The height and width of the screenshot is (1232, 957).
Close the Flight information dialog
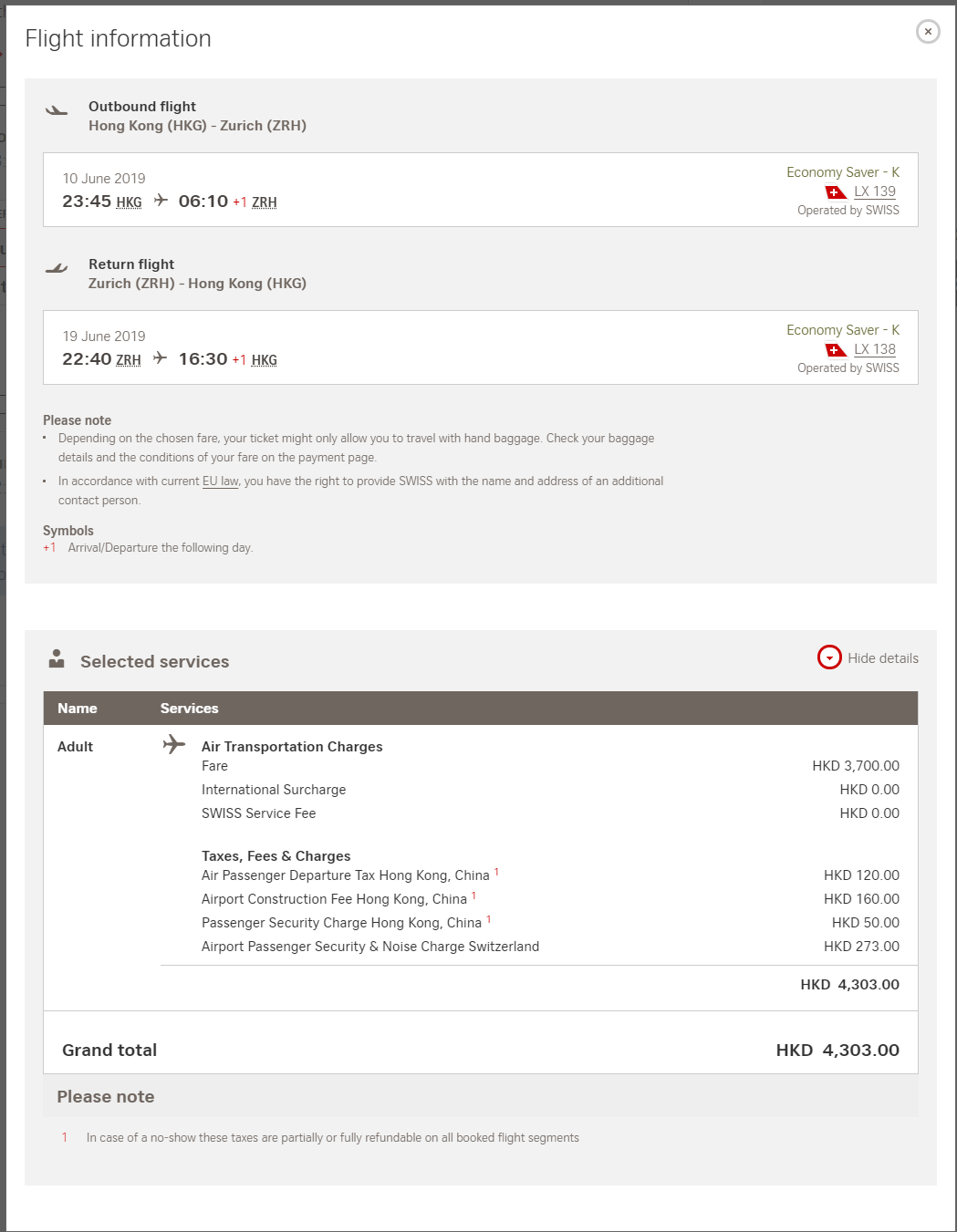pyautogui.click(x=928, y=31)
